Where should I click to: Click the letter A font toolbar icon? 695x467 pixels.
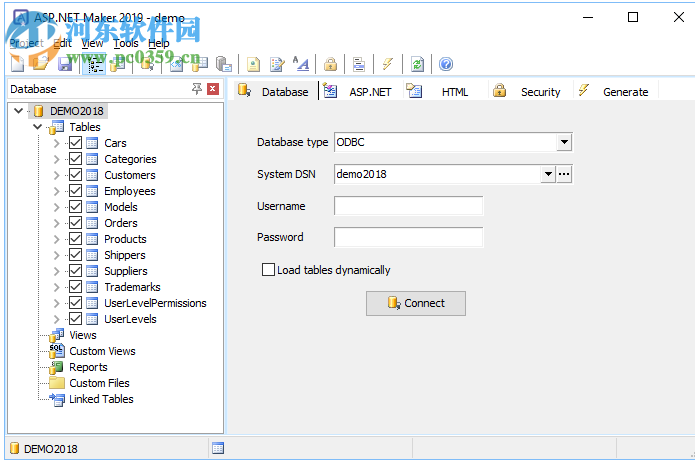[x=301, y=64]
